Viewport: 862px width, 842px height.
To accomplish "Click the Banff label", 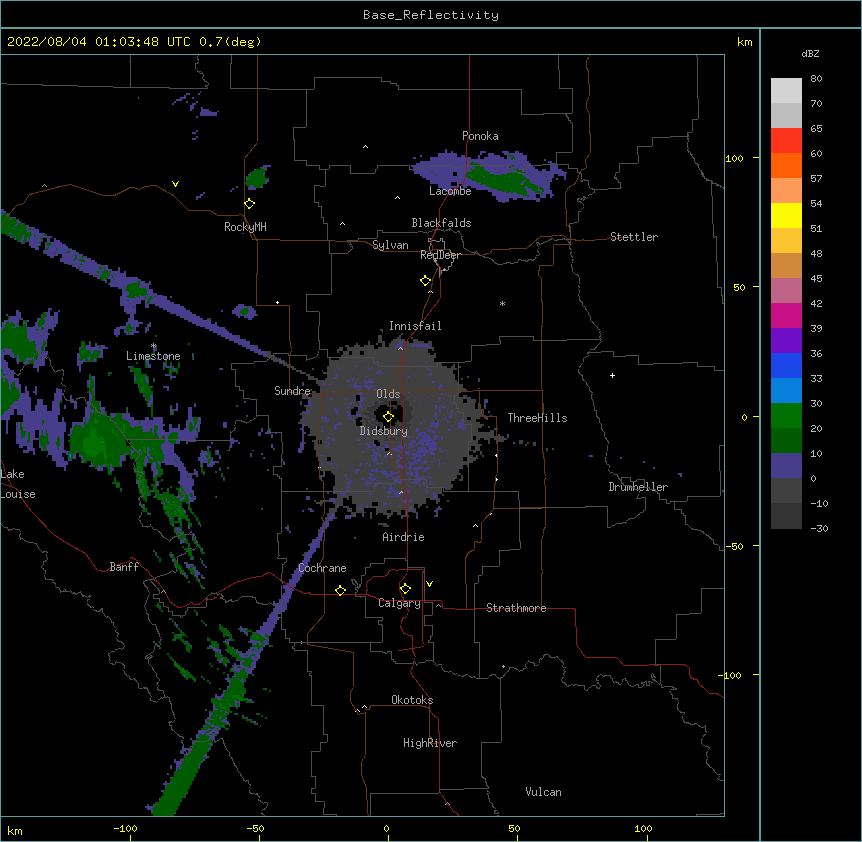I will click(124, 567).
